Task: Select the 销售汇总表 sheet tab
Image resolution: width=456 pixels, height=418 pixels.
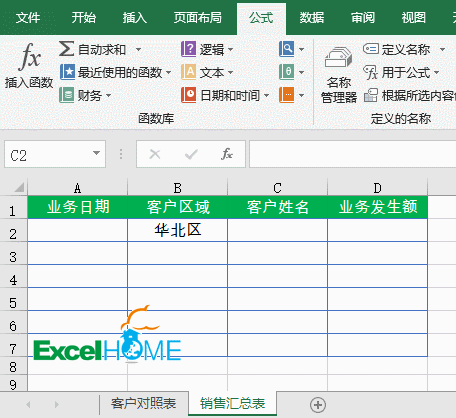Action: [x=232, y=404]
